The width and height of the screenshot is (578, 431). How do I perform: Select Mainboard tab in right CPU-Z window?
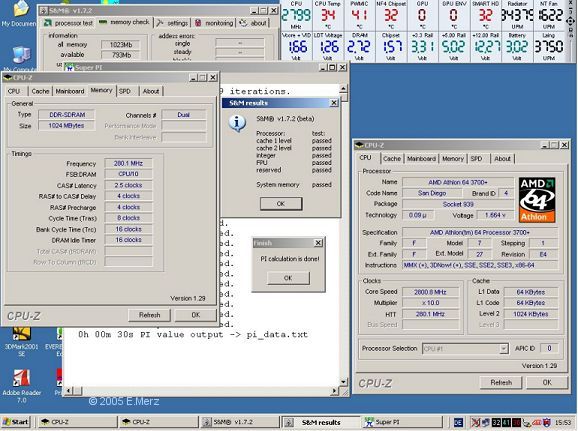click(x=421, y=159)
